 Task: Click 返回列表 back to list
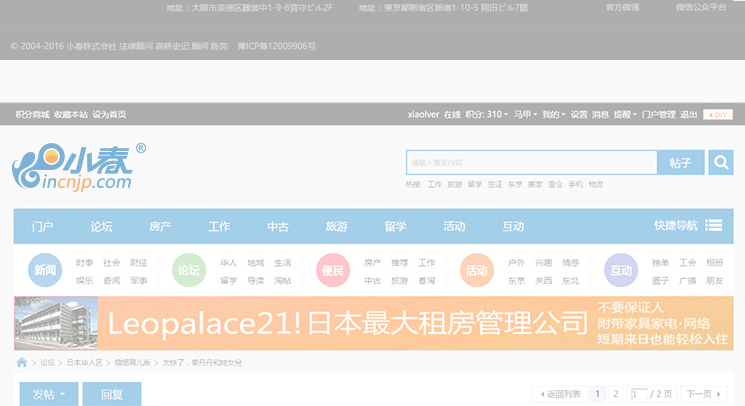click(560, 394)
